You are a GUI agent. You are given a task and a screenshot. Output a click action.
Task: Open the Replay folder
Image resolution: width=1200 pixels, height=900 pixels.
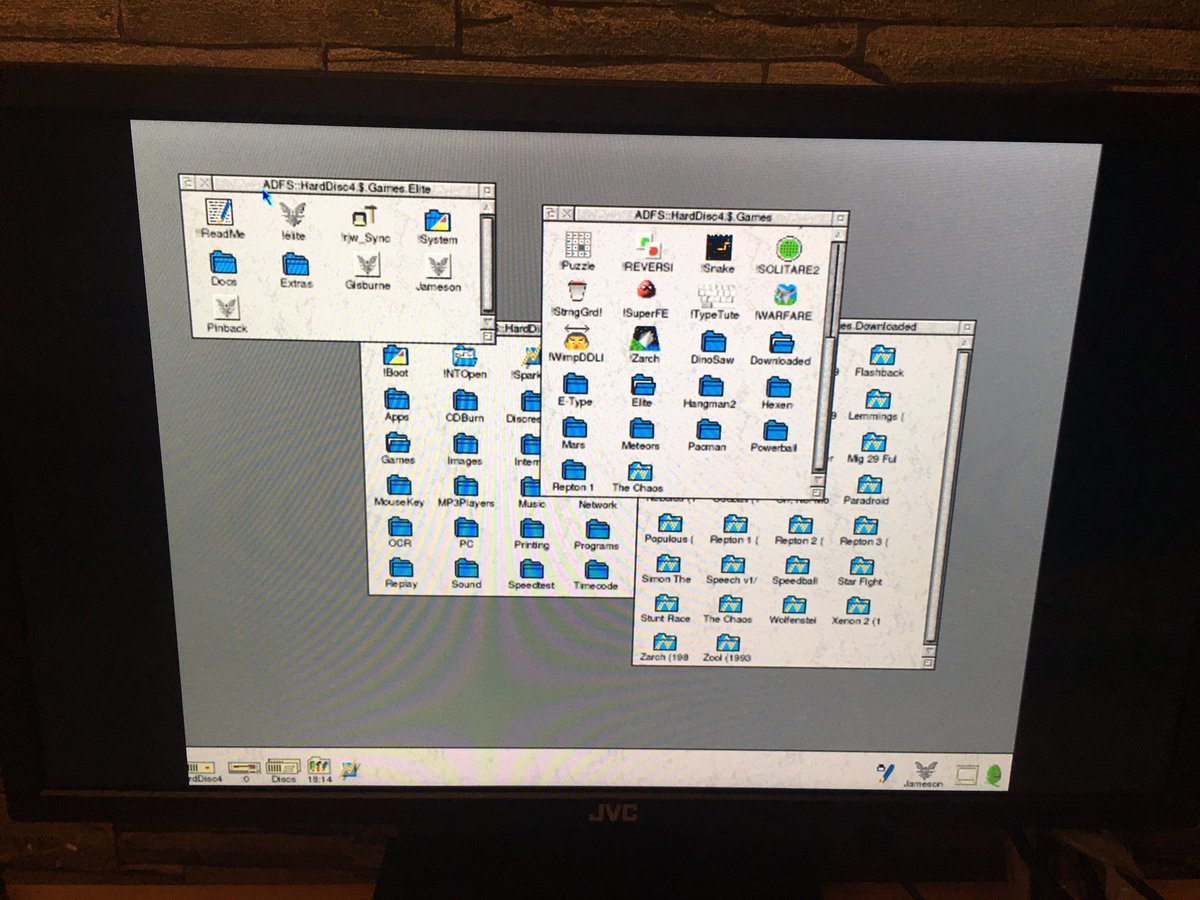coord(401,566)
